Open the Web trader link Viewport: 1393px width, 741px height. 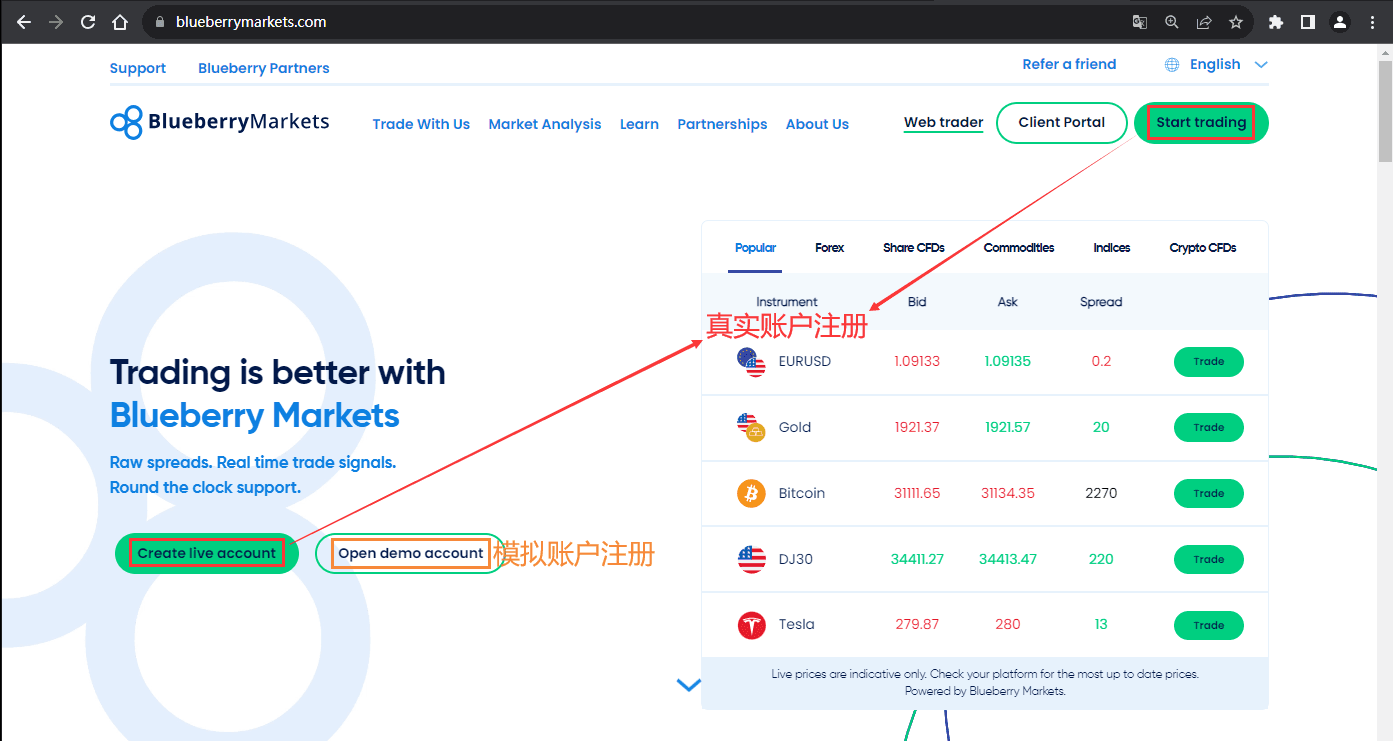[944, 123]
